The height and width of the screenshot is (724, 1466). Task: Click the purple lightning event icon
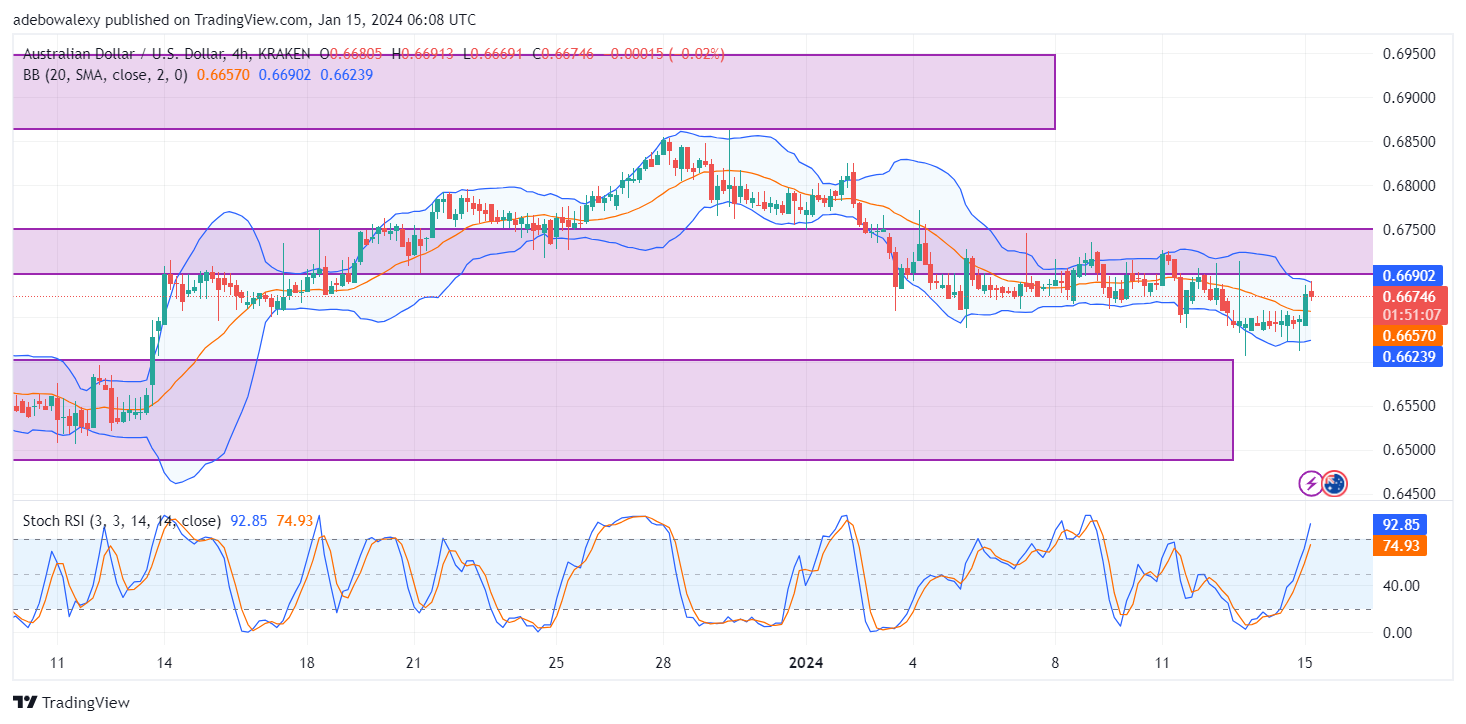point(1311,484)
